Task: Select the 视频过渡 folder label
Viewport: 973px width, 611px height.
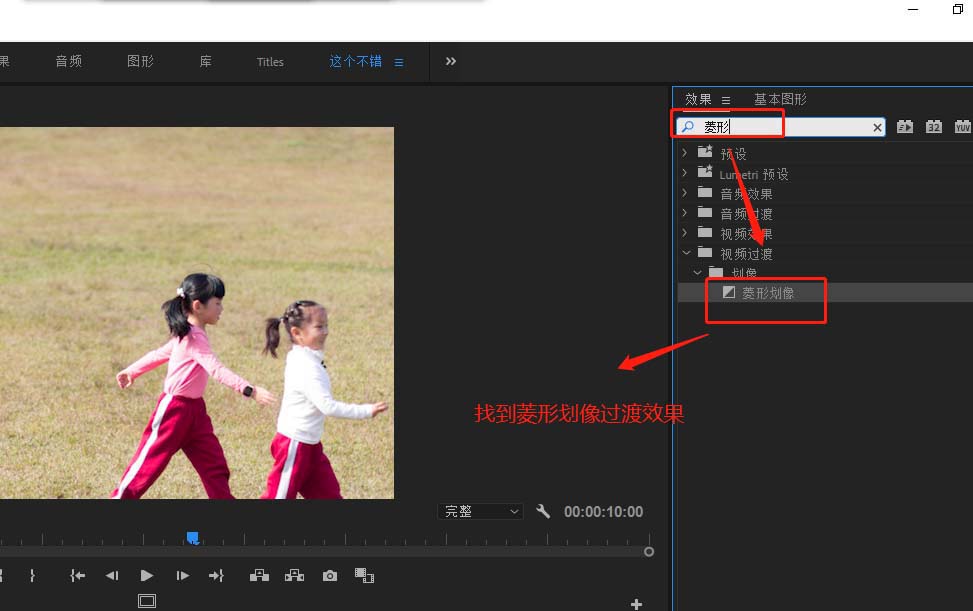Action: point(746,254)
